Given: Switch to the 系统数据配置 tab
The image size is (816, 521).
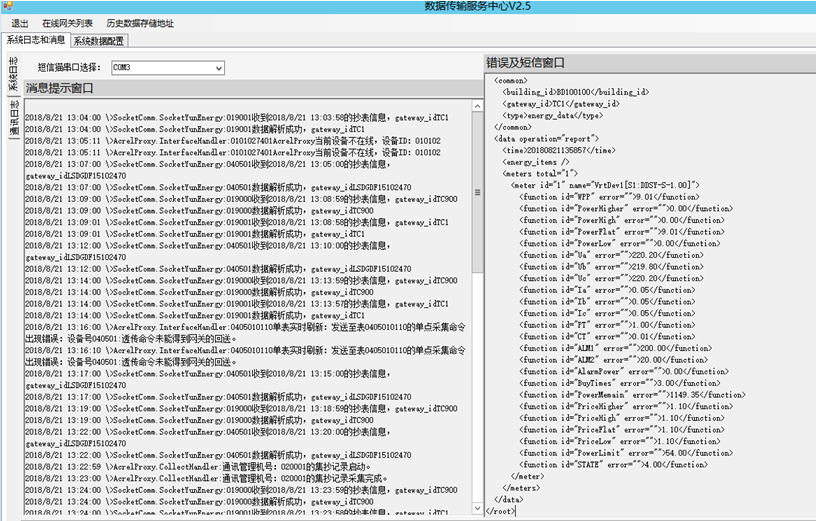Looking at the screenshot, I should (99, 41).
